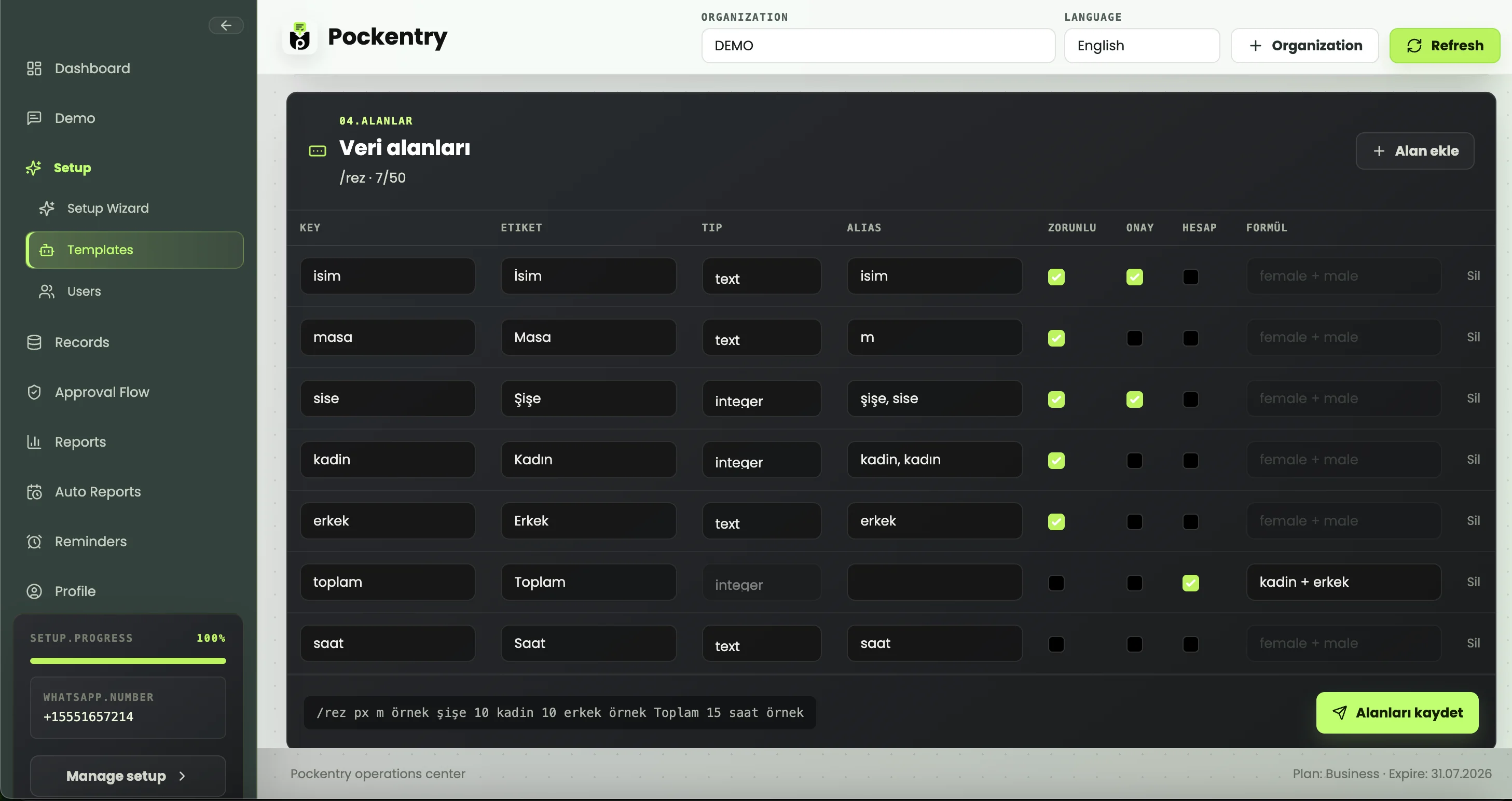
Task: Click the Dashboard grid icon
Action: [x=34, y=68]
